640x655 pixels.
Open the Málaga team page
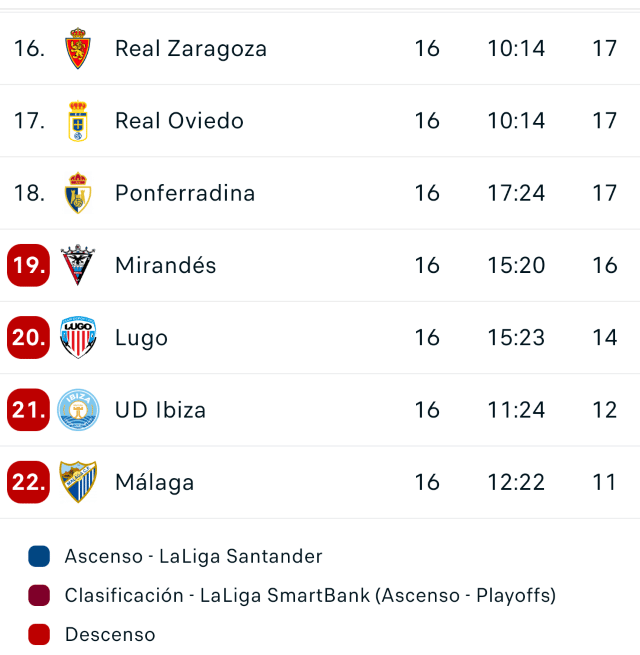tap(154, 482)
